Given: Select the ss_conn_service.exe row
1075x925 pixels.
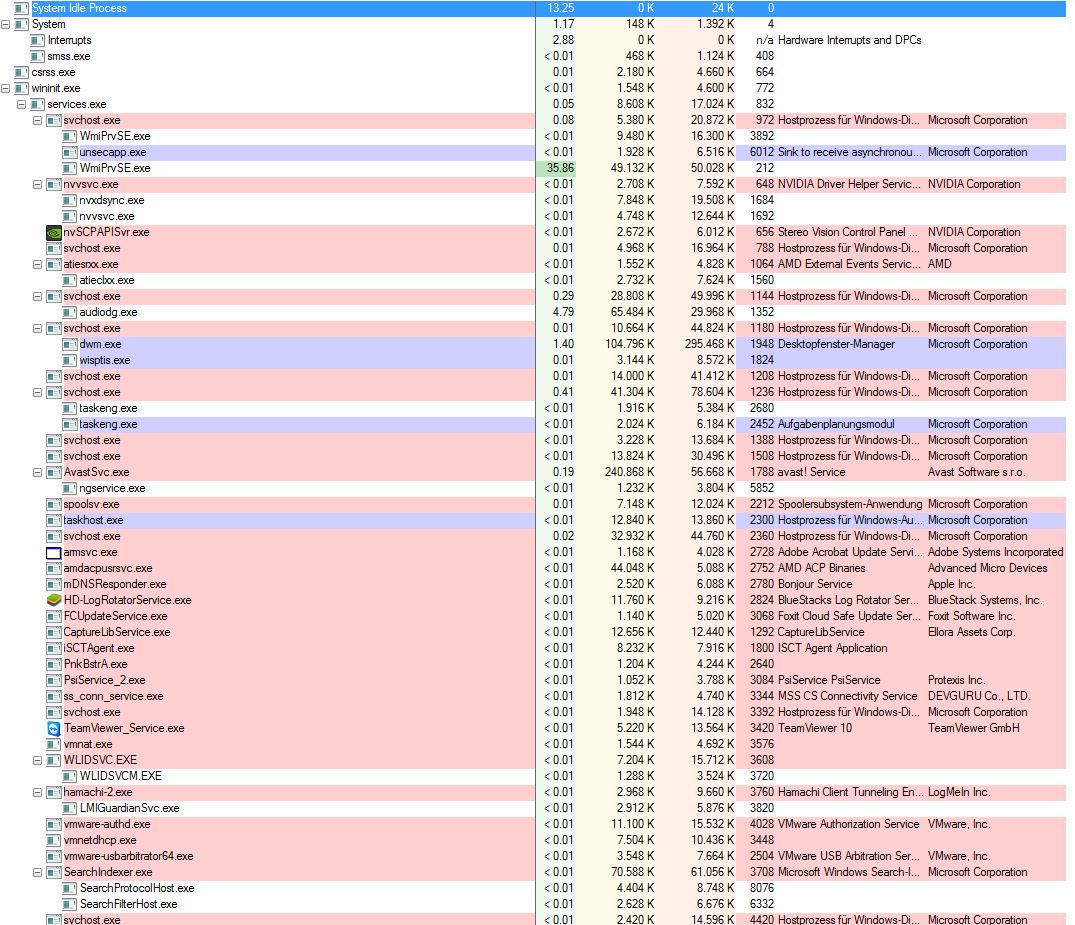Looking at the screenshot, I should [533, 696].
